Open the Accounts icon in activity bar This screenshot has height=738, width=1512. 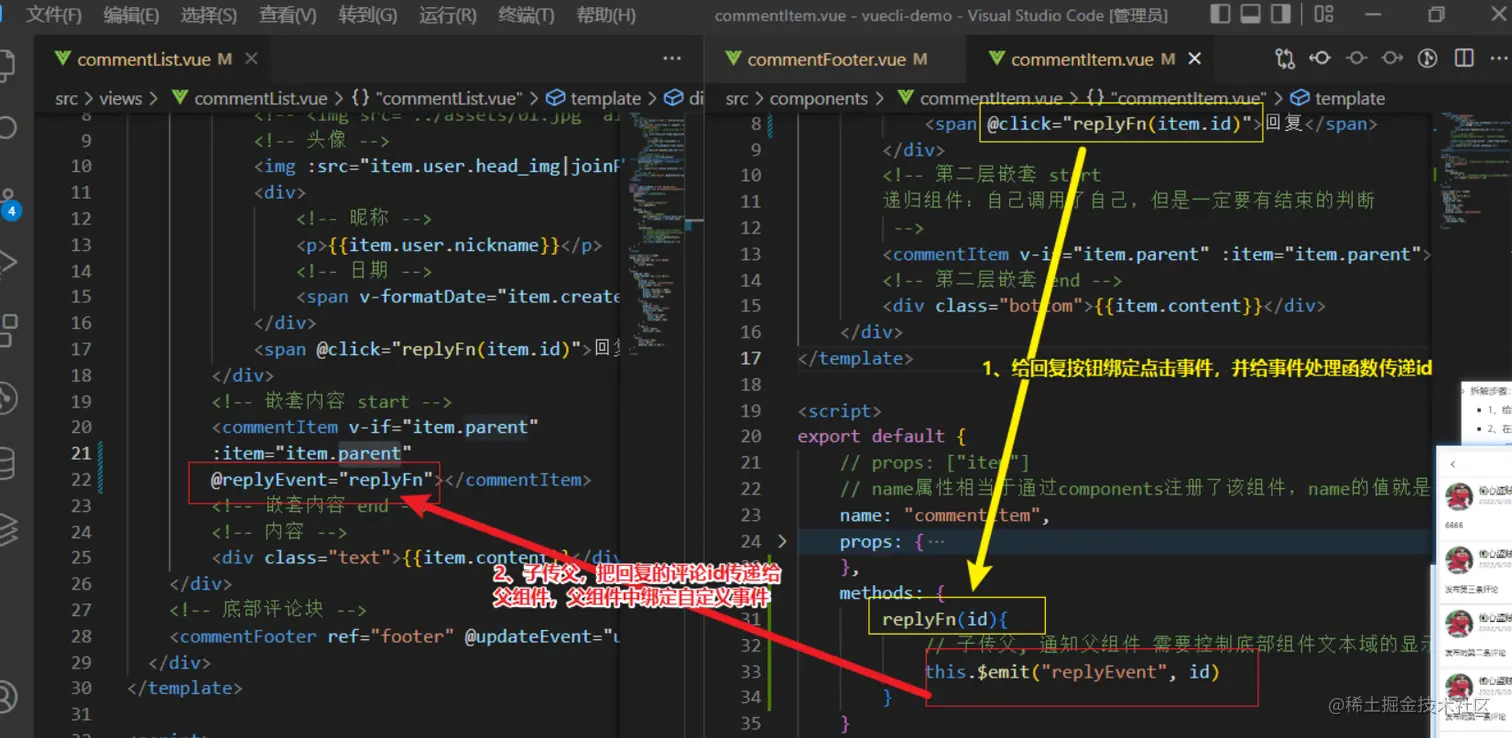8,696
